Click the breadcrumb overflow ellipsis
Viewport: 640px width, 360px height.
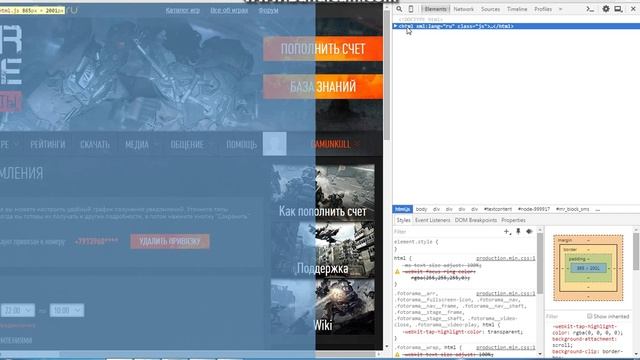(598, 209)
